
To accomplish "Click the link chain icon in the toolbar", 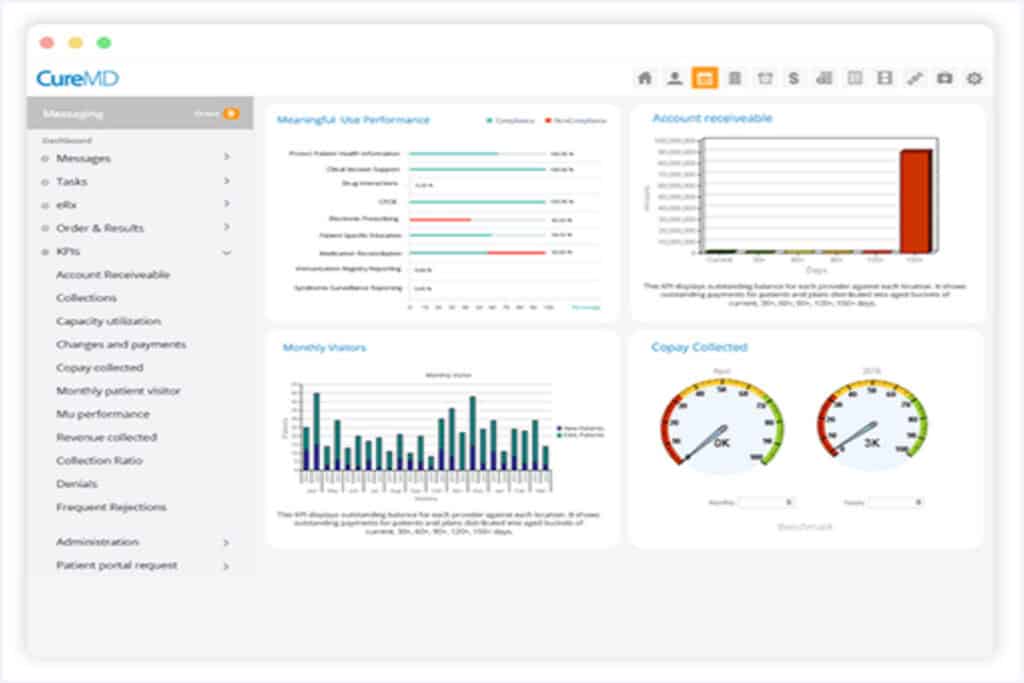I will (914, 78).
